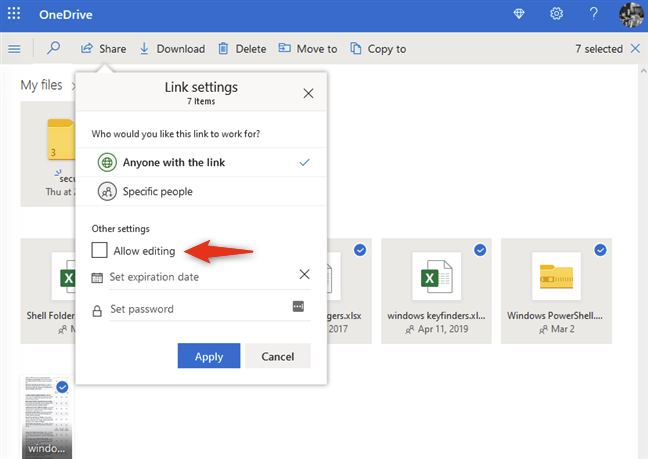Click the globe icon for Anyone with link
Image resolution: width=648 pixels, height=459 pixels.
pyautogui.click(x=107, y=162)
